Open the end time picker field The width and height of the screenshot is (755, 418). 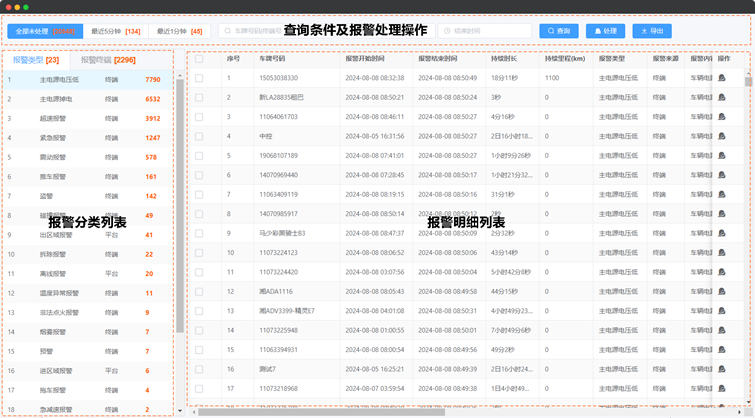click(485, 31)
